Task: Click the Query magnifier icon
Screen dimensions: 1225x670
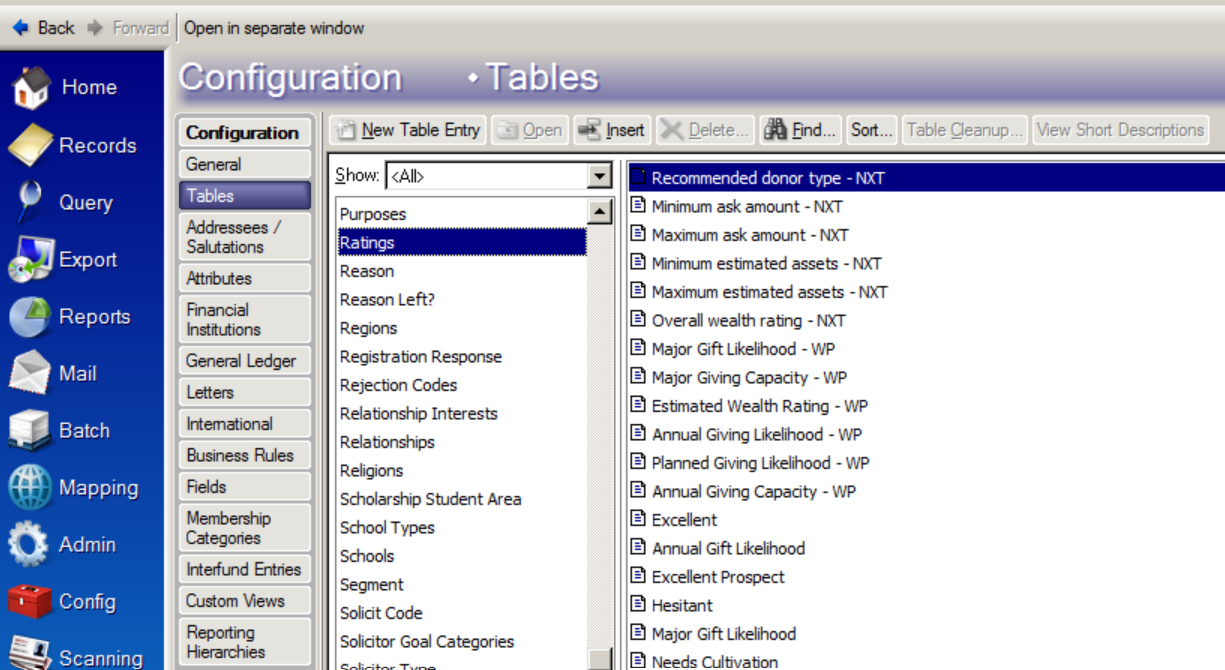Action: point(30,202)
